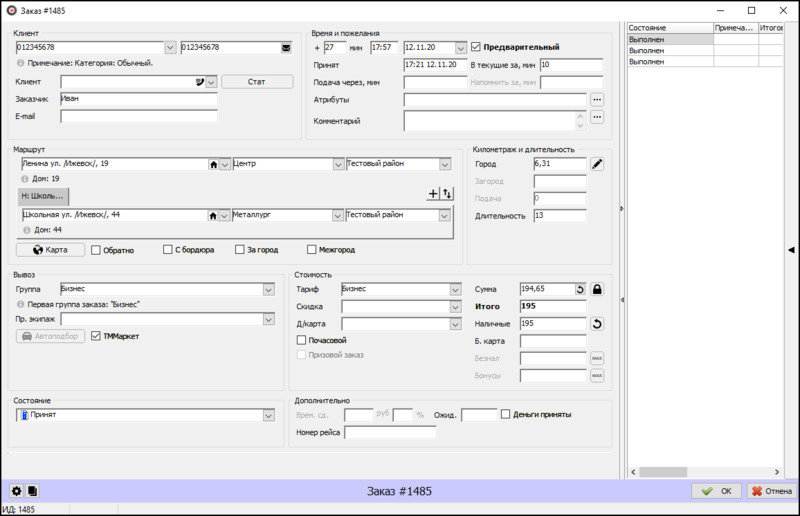Viewport: 800px width, 516px height.
Task: Toggle the Предварительный checkbox
Action: [x=477, y=47]
